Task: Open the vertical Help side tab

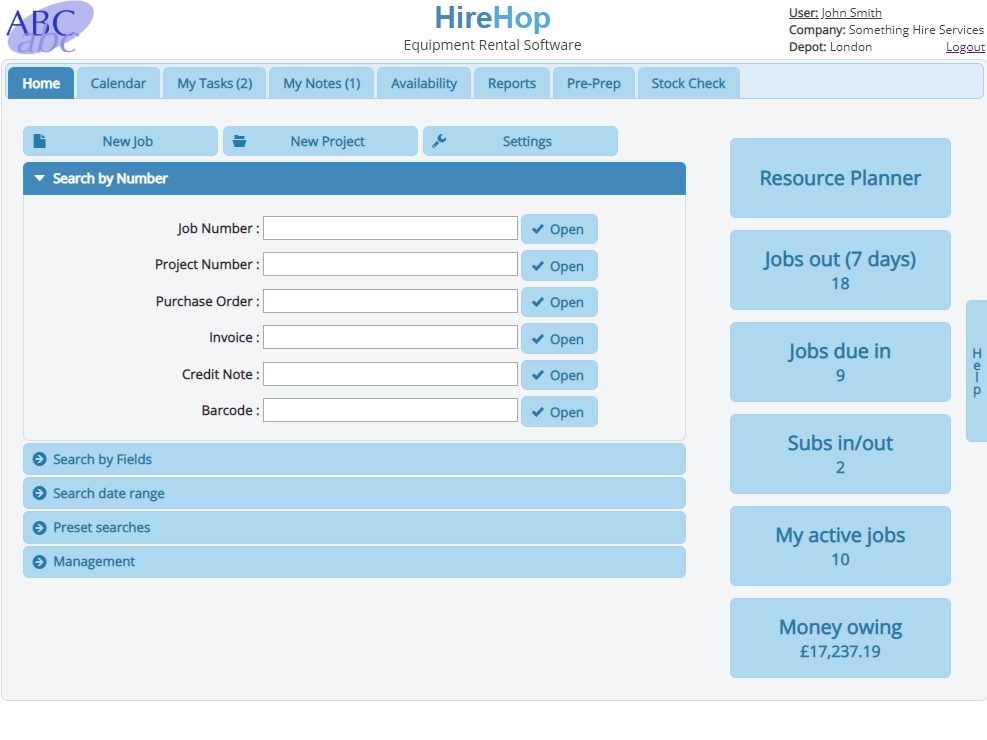Action: [976, 371]
